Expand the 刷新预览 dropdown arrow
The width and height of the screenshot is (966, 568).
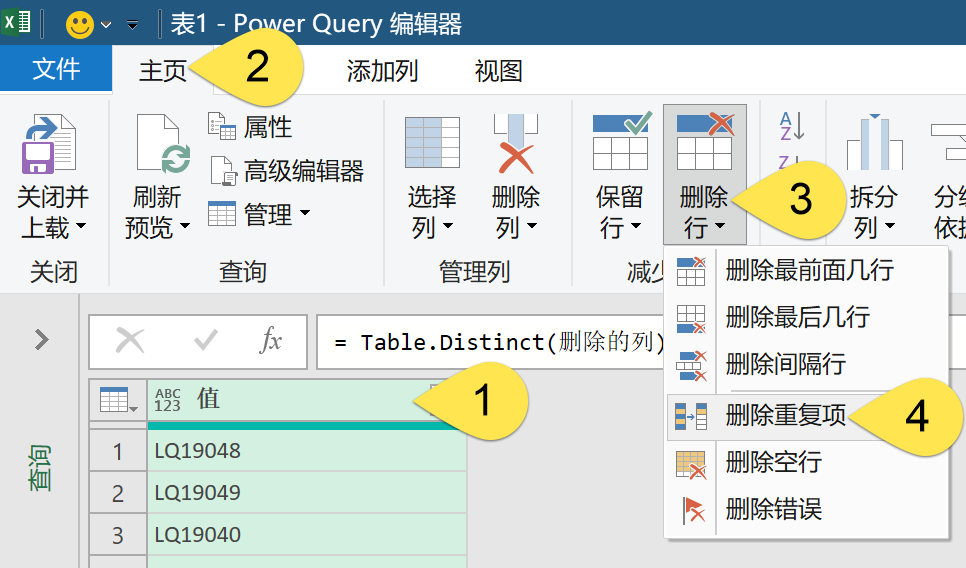tap(185, 227)
